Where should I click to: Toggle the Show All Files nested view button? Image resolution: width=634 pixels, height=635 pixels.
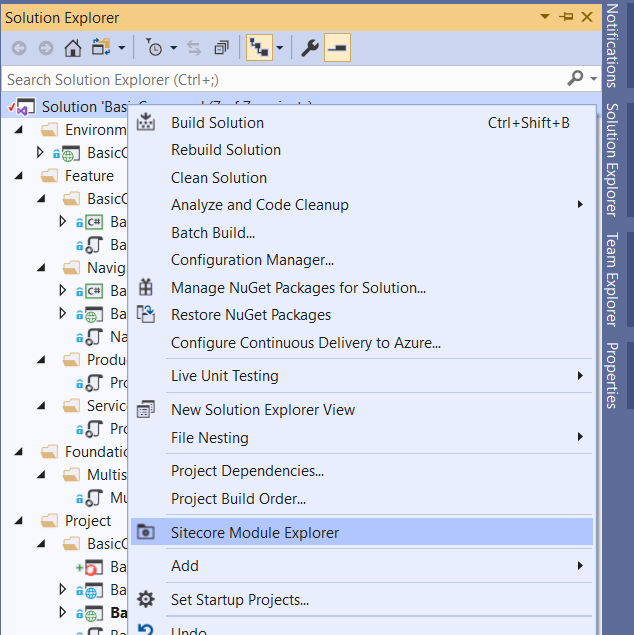[x=259, y=48]
